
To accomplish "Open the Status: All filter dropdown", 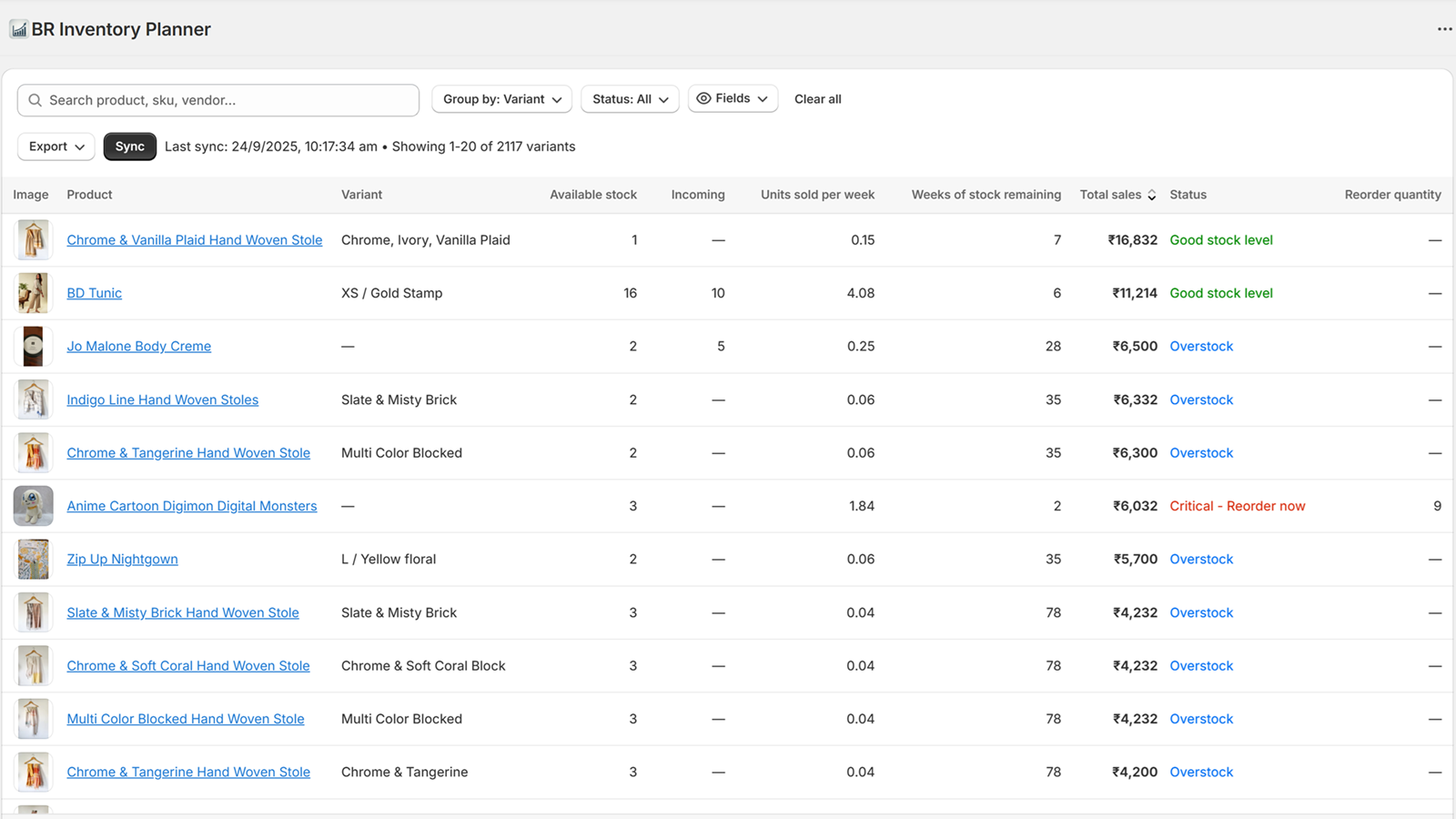I will click(x=630, y=99).
